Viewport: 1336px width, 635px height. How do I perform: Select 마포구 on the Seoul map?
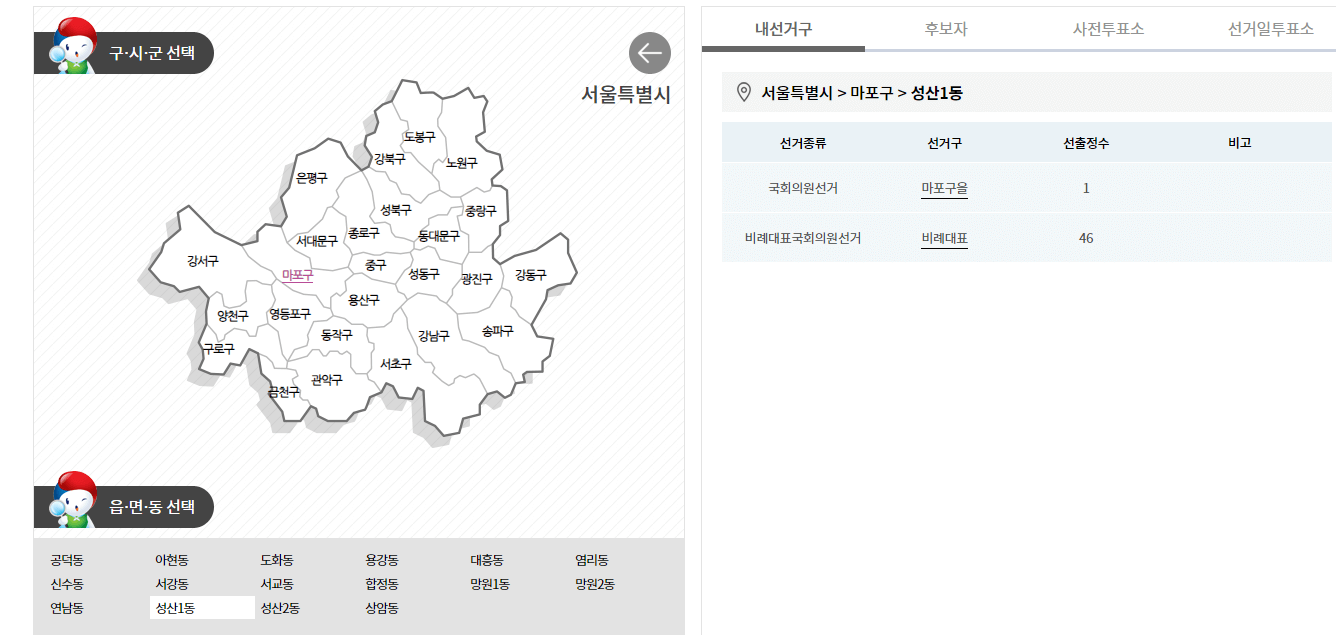coord(299,275)
